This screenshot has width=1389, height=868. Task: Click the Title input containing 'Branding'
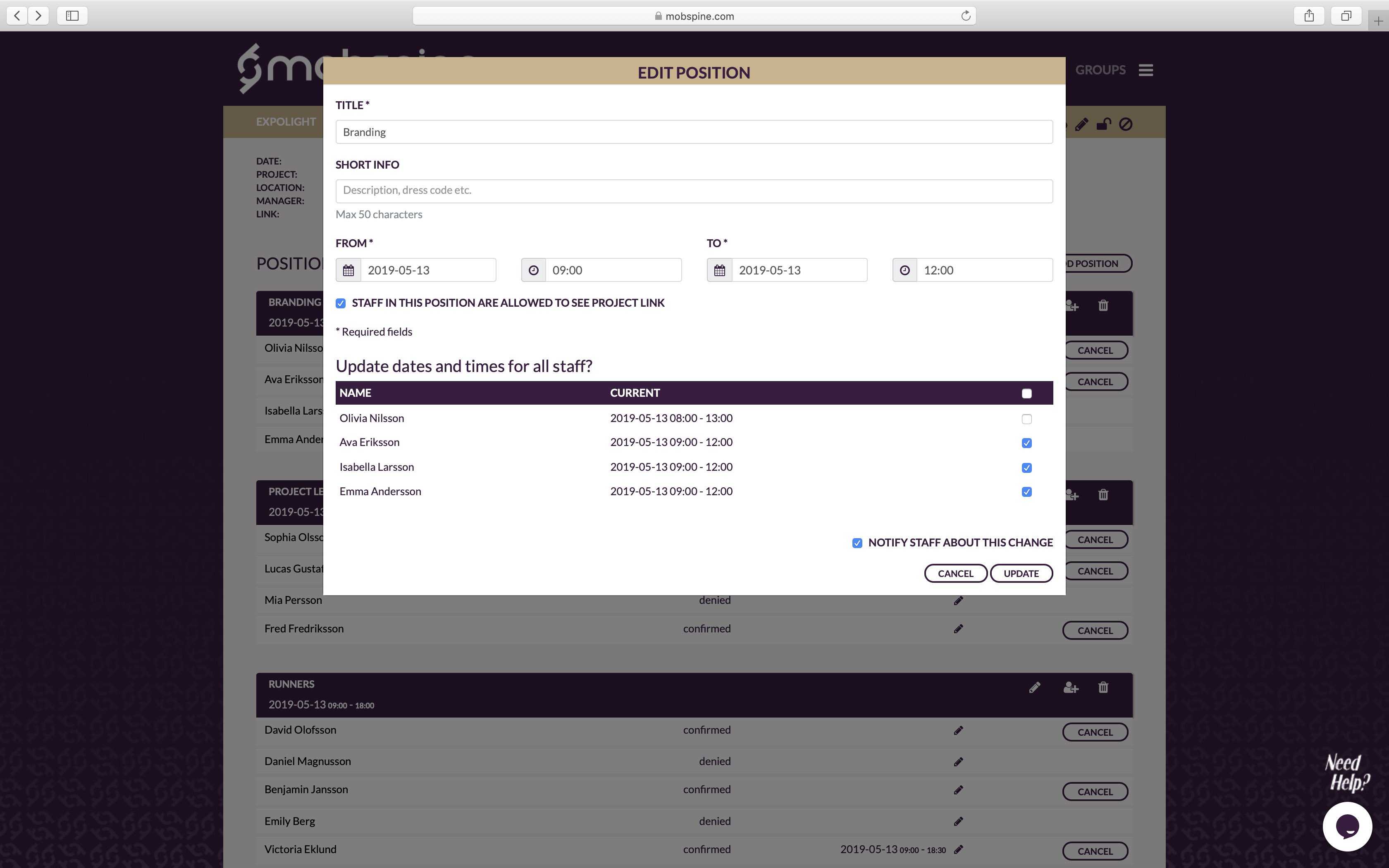[694, 131]
